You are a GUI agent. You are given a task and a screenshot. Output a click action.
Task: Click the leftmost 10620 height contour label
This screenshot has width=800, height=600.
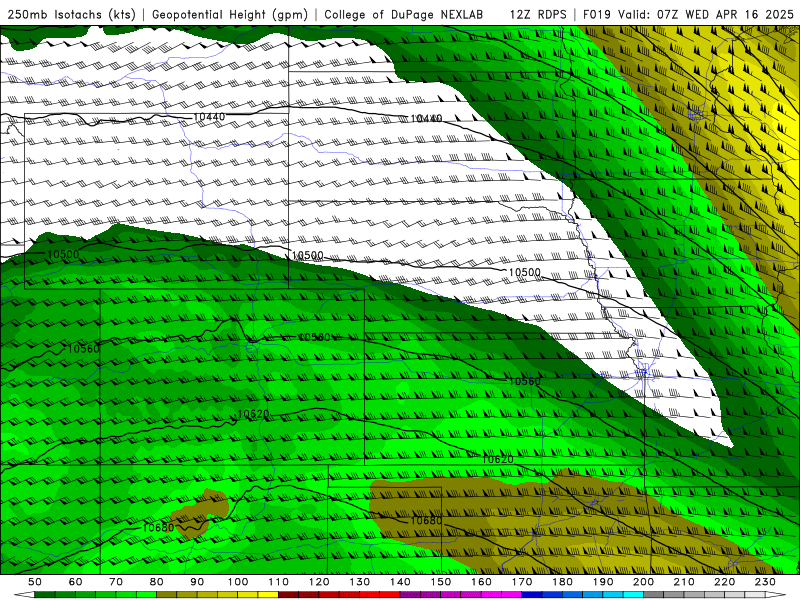(254, 414)
